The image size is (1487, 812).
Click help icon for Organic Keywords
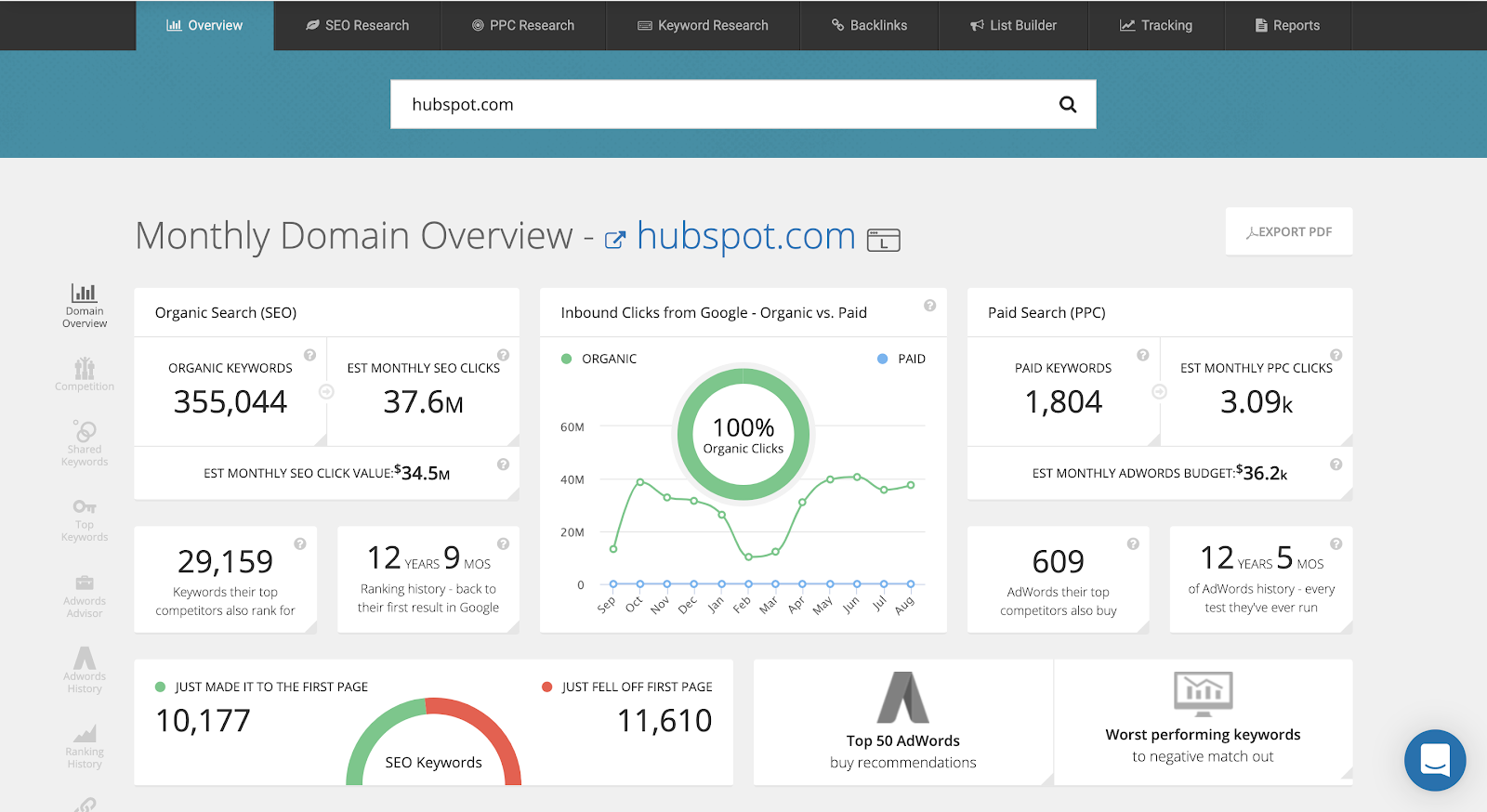pyautogui.click(x=310, y=355)
